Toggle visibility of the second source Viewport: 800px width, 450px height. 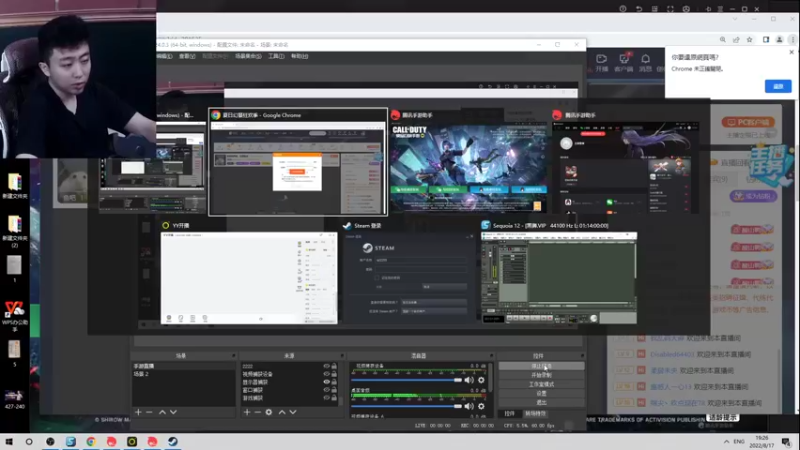tap(327, 374)
